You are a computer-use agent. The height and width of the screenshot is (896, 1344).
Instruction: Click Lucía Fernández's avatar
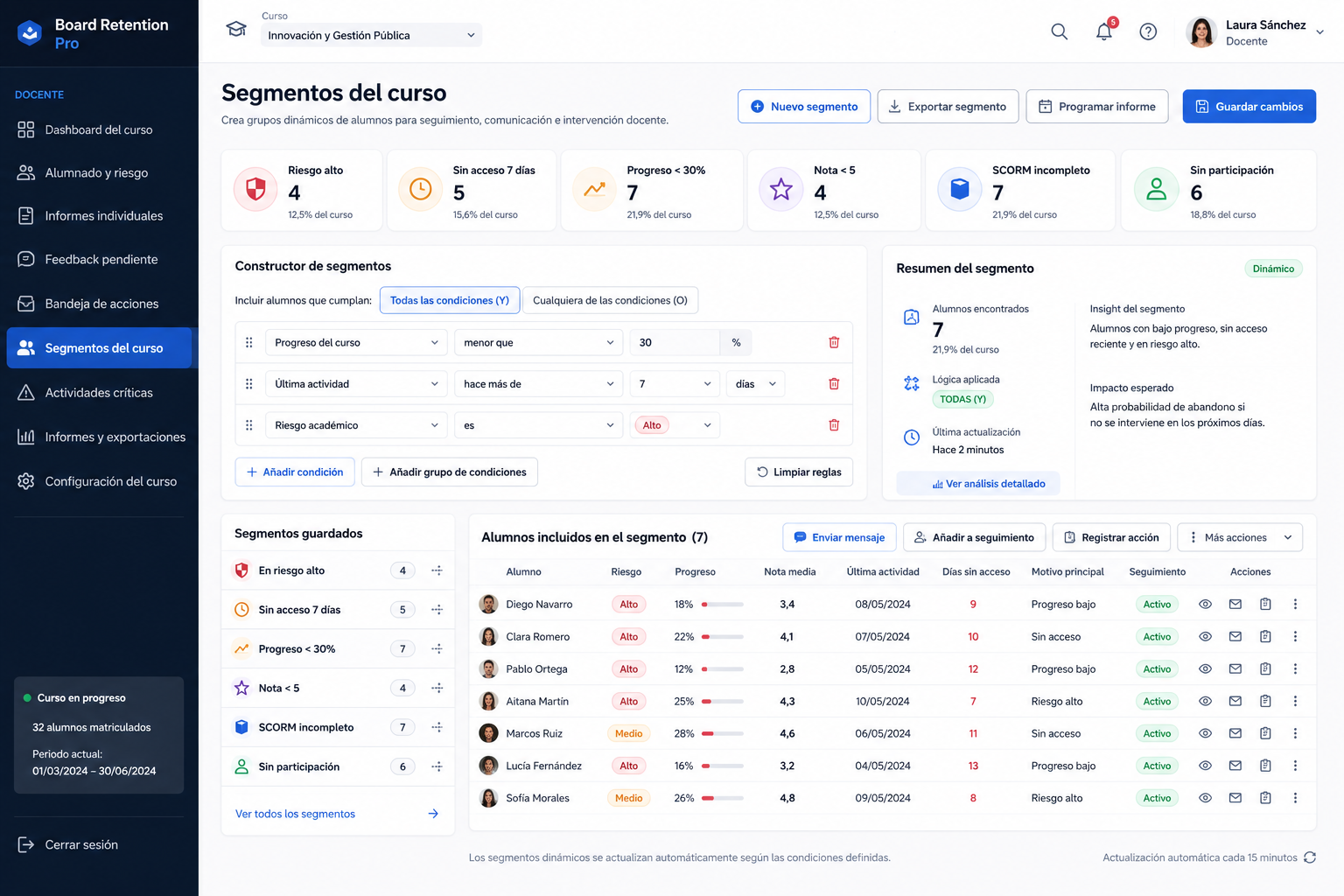pos(489,766)
